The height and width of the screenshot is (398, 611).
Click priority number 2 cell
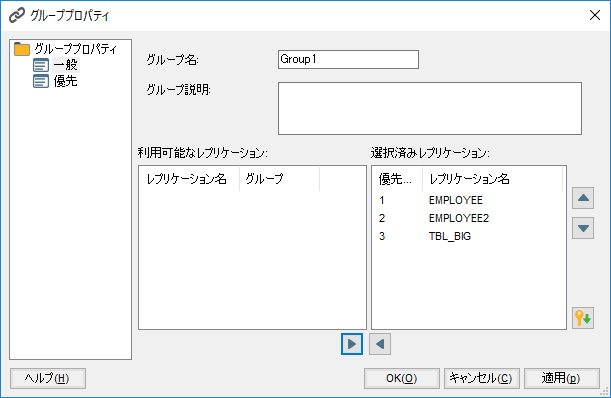381,218
